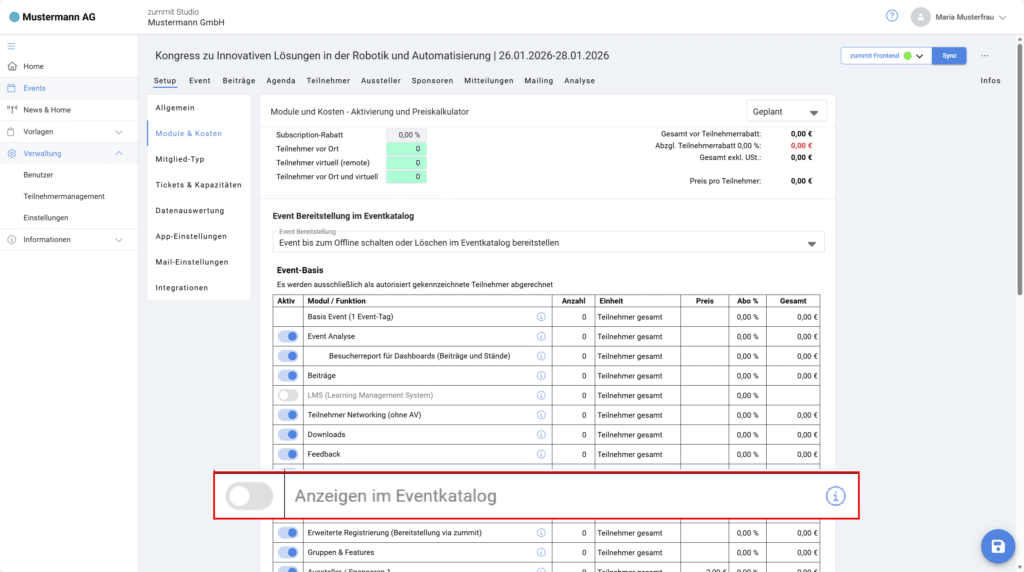Click the Teilnehmer vor Ort number field

[406, 149]
